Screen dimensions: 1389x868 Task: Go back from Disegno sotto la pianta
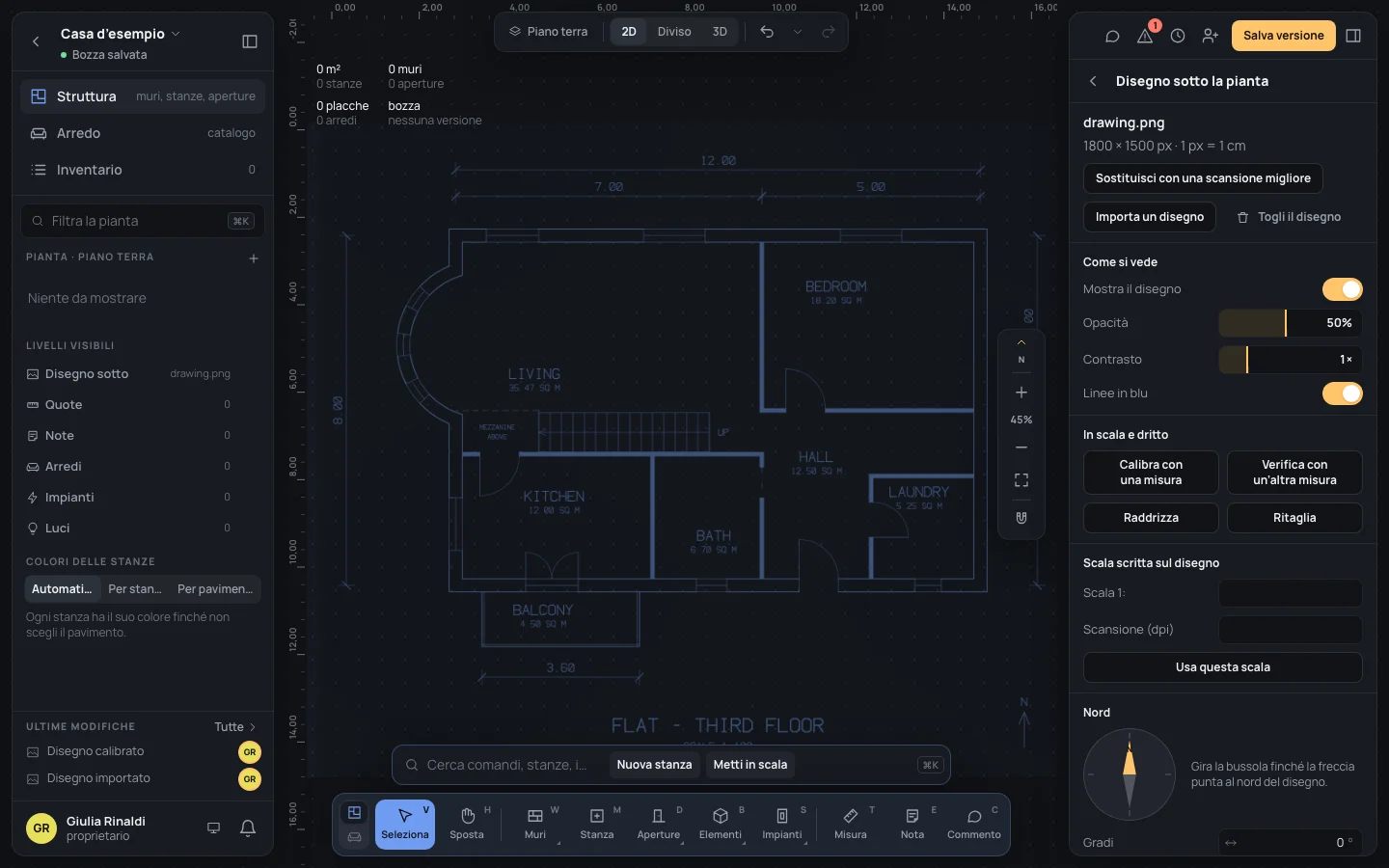tap(1093, 82)
